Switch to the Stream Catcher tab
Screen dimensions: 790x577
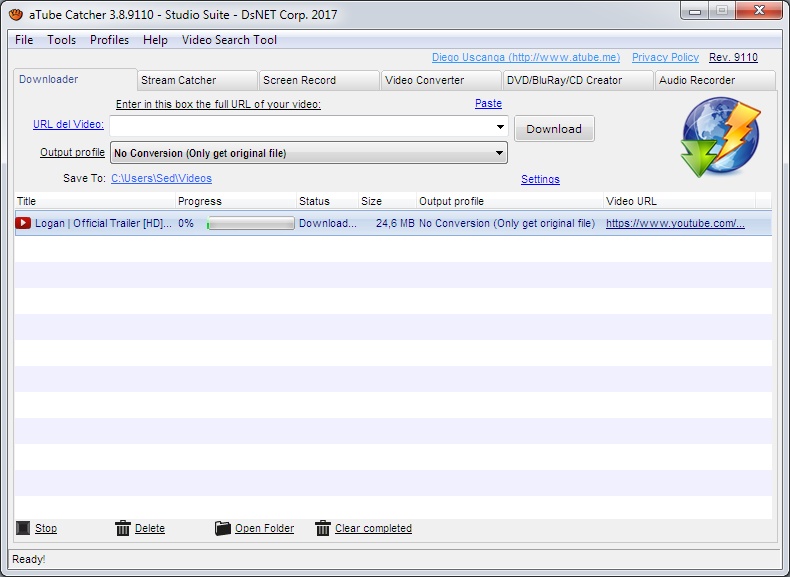click(197, 80)
